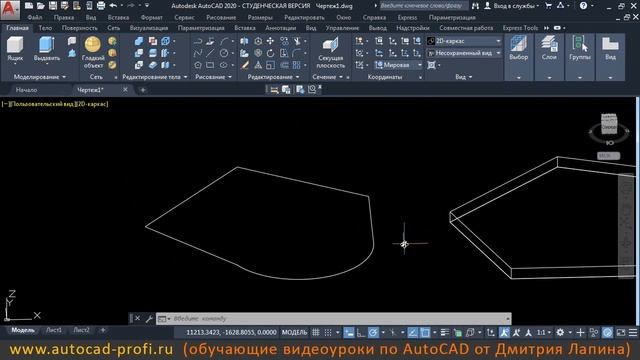
Task: Open the Размеры menu
Action: pyautogui.click(x=260, y=18)
